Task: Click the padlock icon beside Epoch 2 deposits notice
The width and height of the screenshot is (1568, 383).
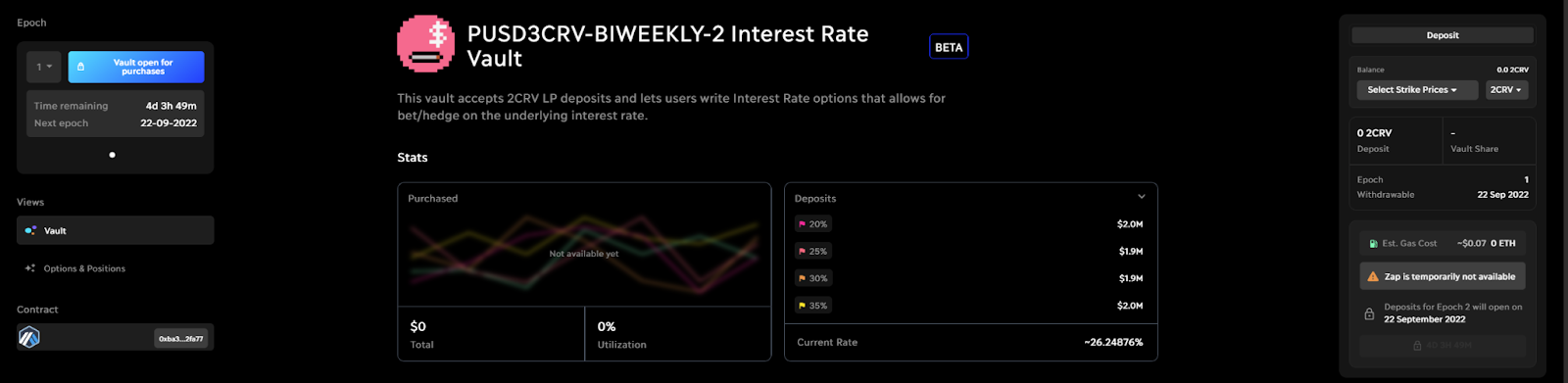Action: pos(1369,313)
